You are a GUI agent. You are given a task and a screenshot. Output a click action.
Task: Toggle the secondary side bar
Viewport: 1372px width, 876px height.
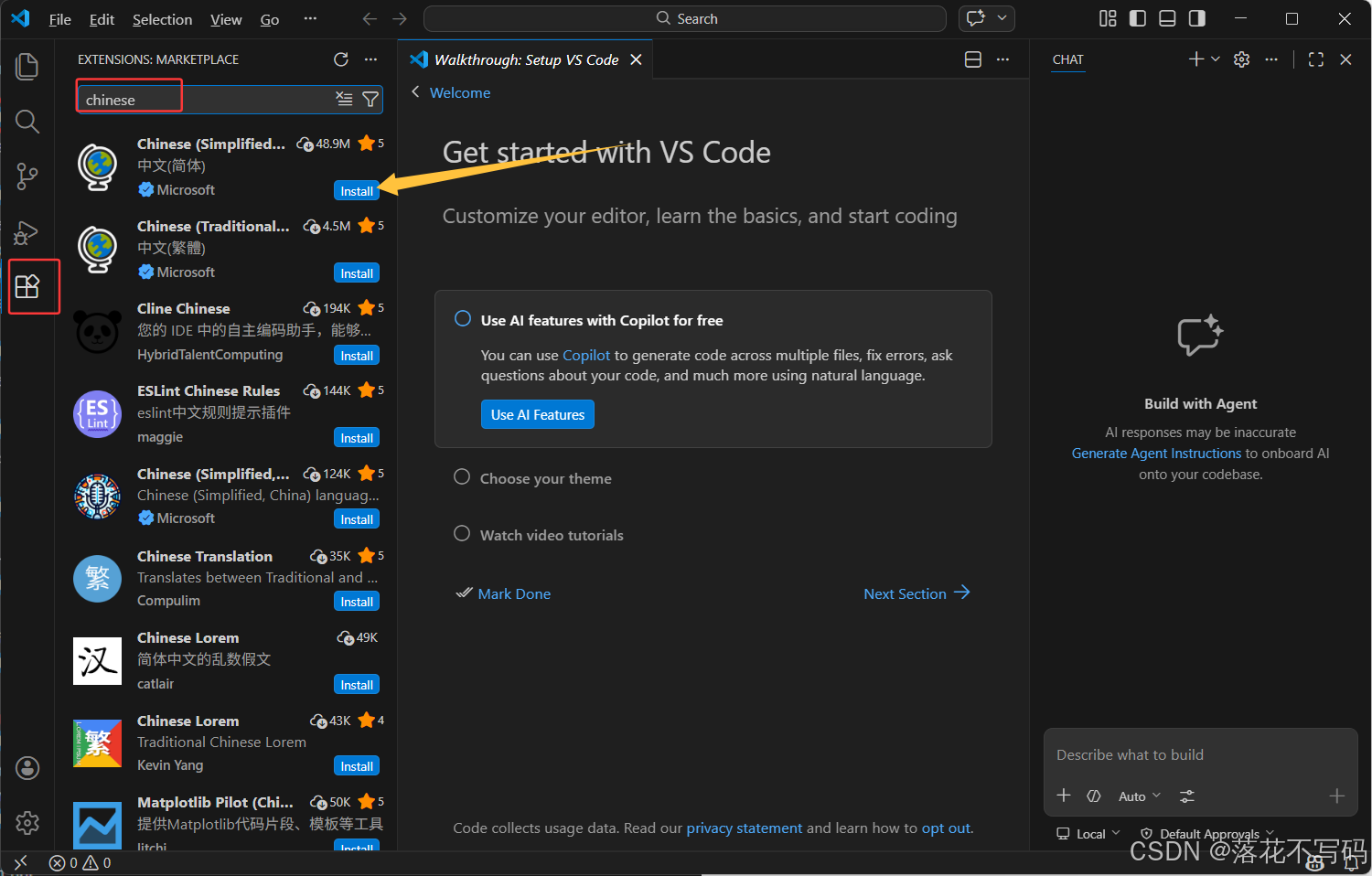(1196, 18)
